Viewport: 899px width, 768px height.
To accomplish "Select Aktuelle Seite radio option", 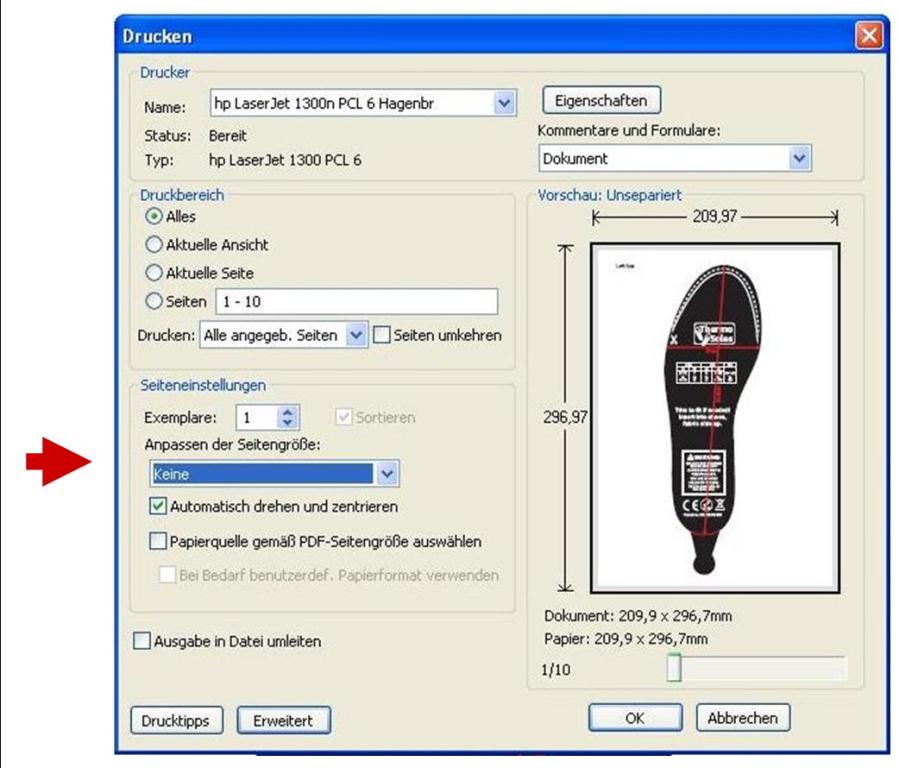I will pos(154,273).
